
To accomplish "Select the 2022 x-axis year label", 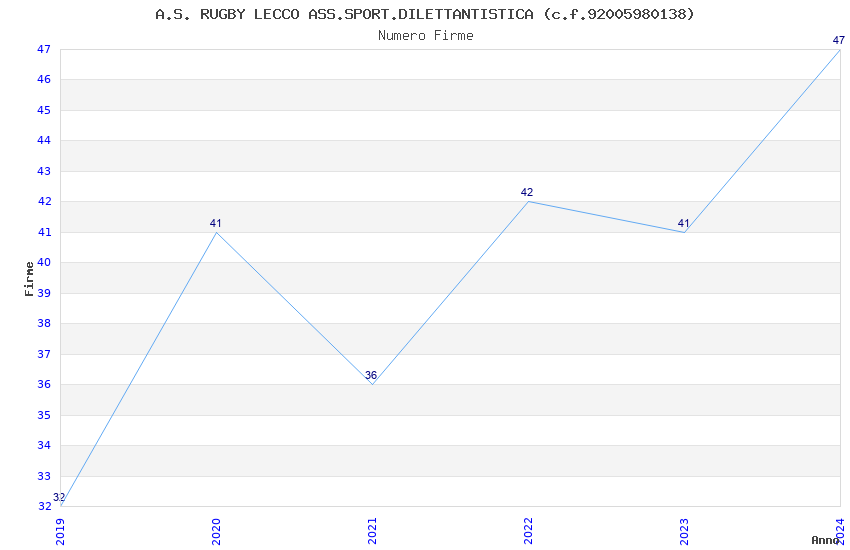I will point(529,531).
